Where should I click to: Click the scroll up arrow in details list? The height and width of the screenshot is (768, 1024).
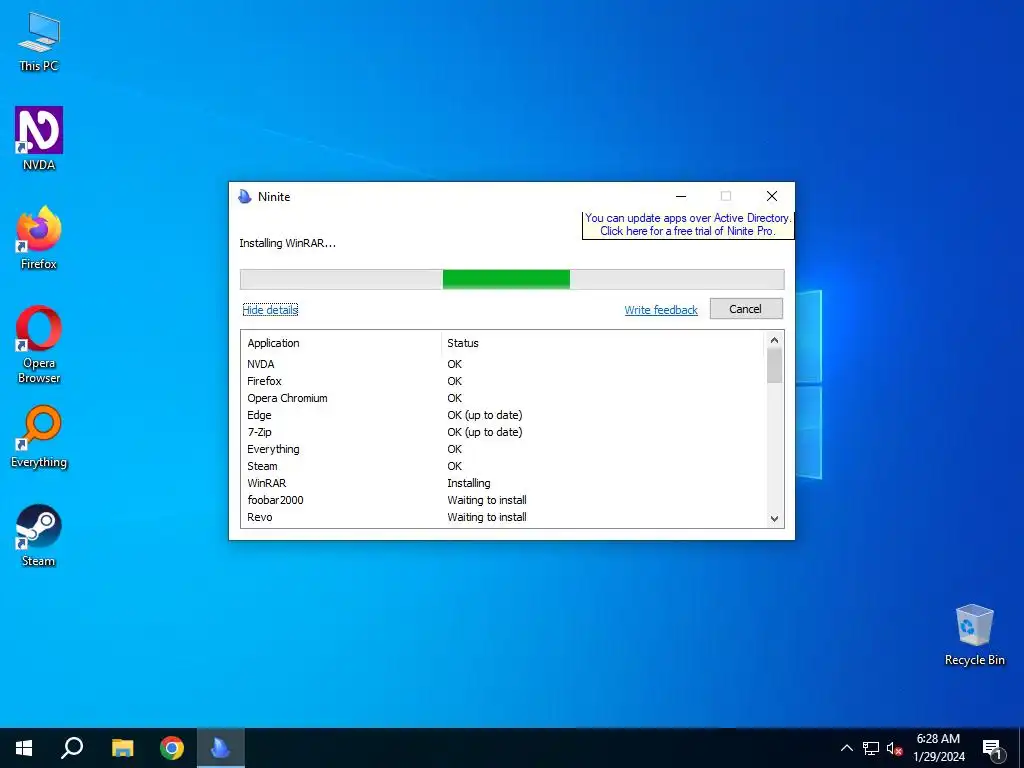tap(775, 340)
